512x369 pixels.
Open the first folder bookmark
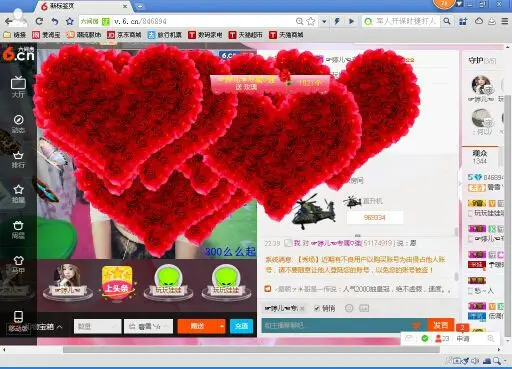tap(15, 35)
